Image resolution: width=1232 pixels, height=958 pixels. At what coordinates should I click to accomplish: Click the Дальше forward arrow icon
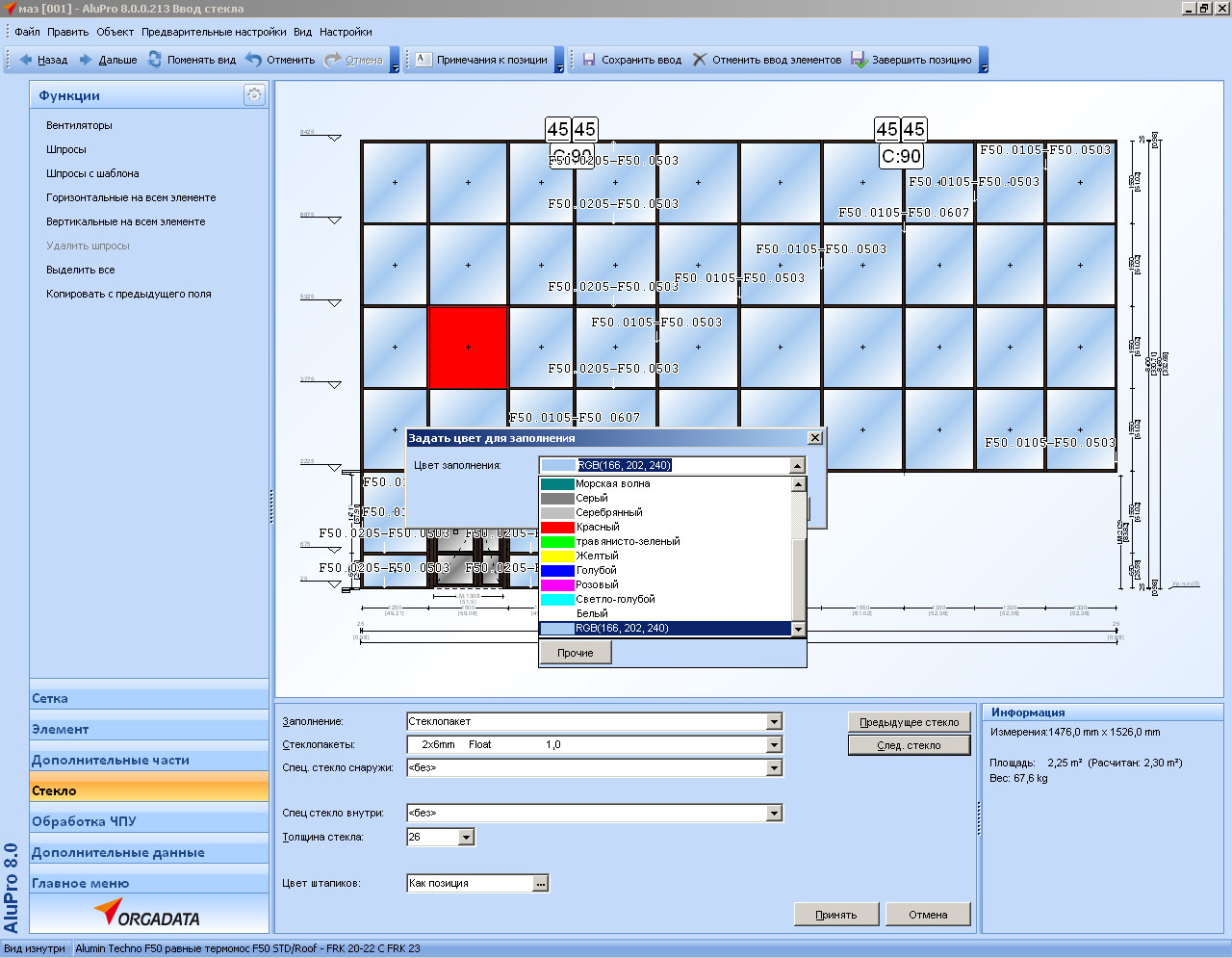[x=86, y=60]
